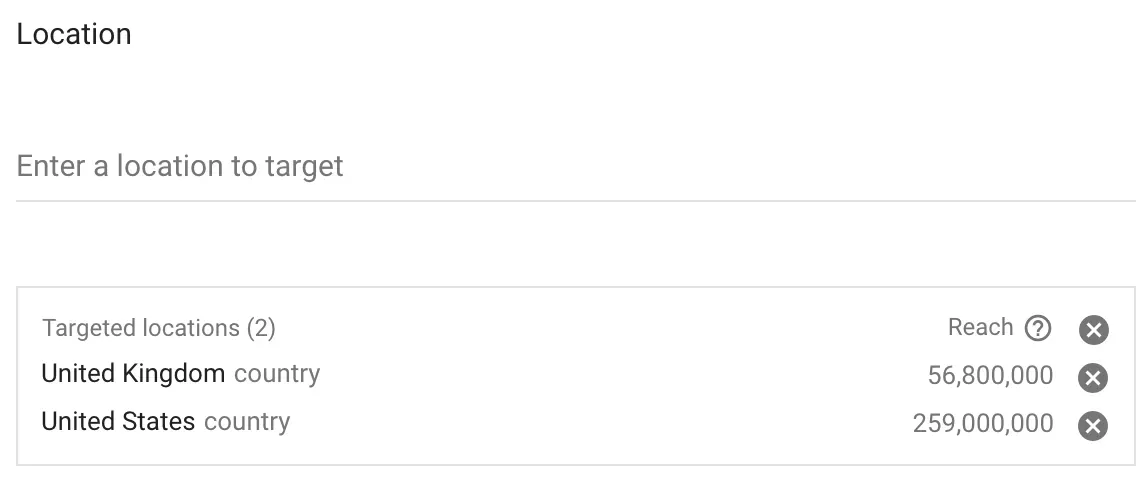This screenshot has width=1148, height=482.
Task: Click the Location section heading
Action: [74, 34]
